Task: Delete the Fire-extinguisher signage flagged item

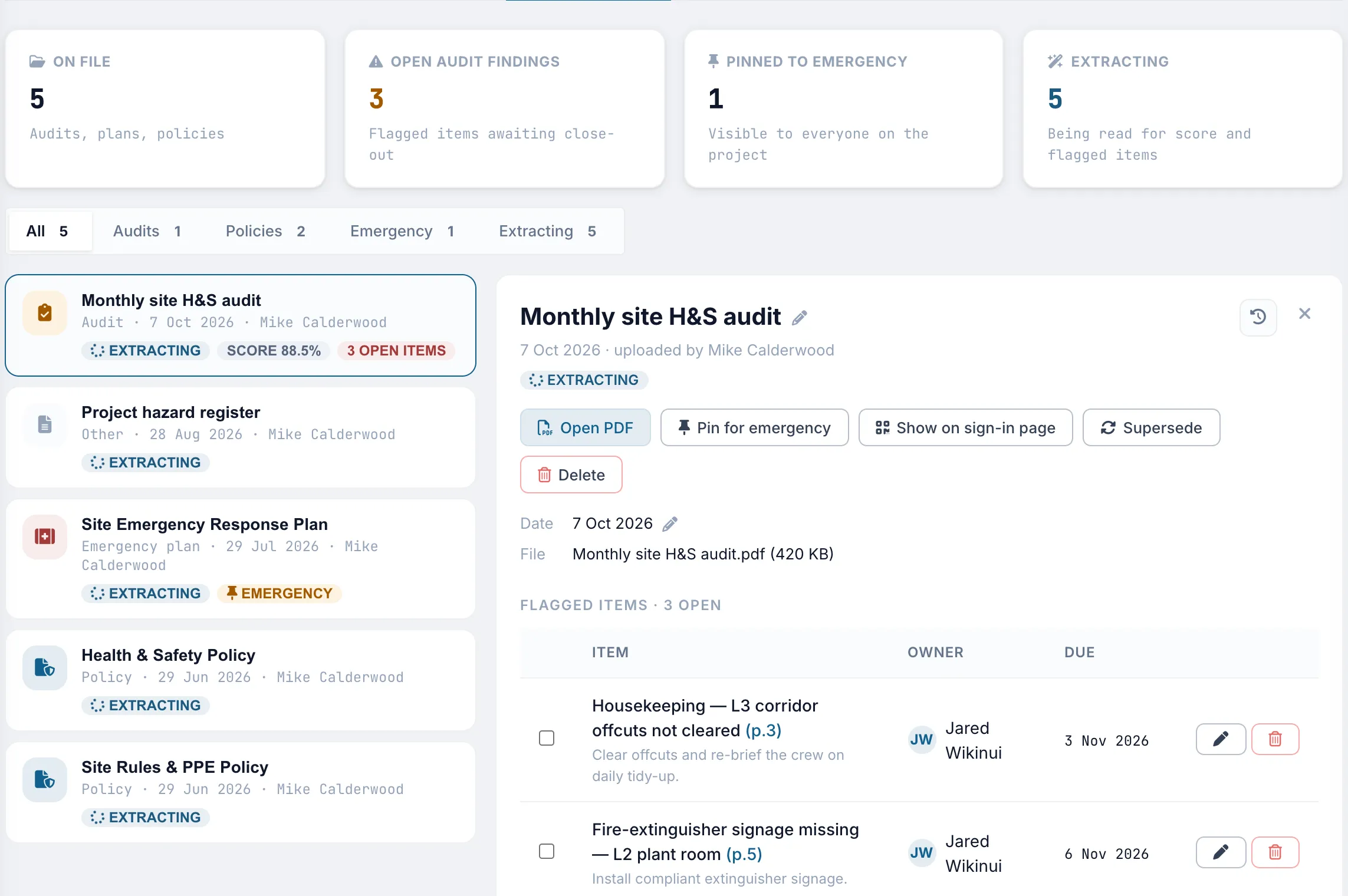Action: pos(1275,852)
